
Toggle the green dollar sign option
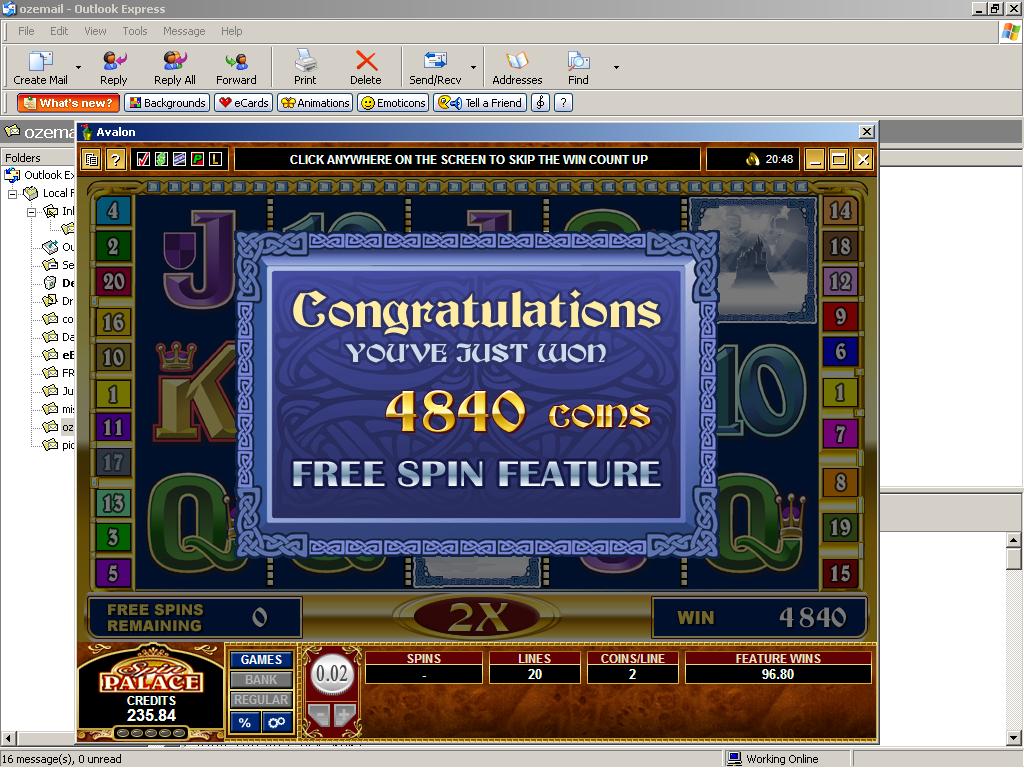[x=161, y=159]
